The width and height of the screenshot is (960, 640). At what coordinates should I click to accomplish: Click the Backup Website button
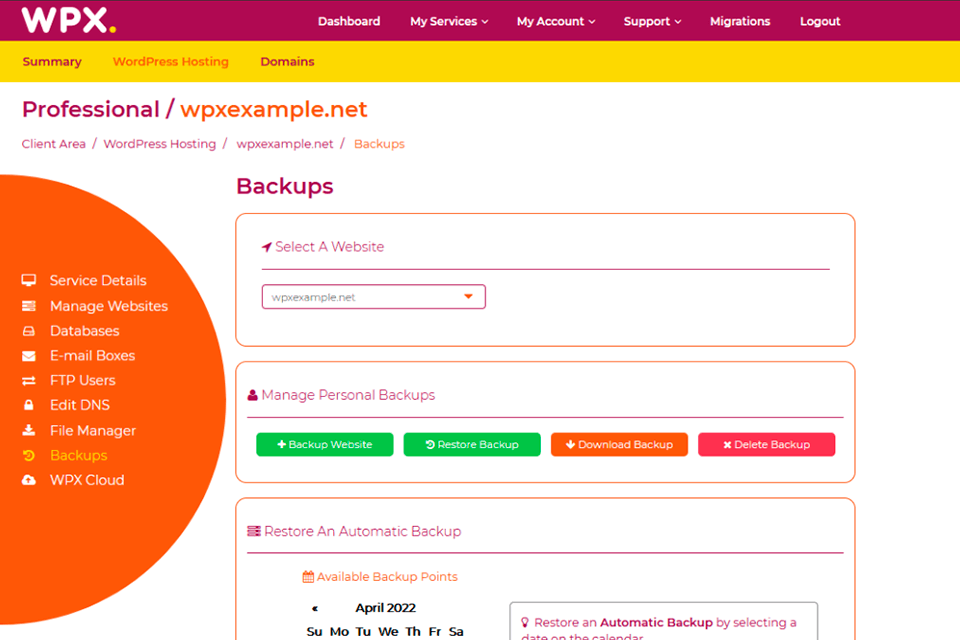coord(324,445)
